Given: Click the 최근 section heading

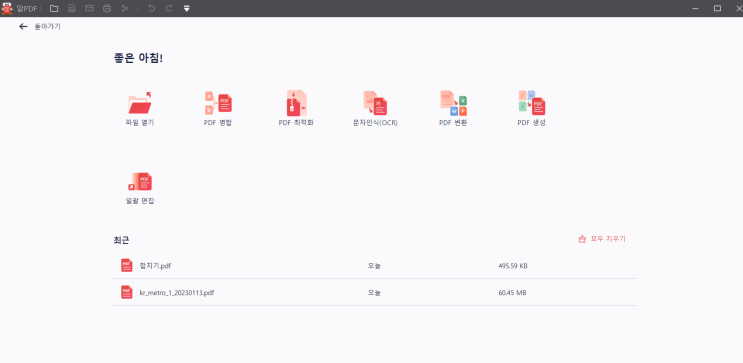Looking at the screenshot, I should 121,240.
